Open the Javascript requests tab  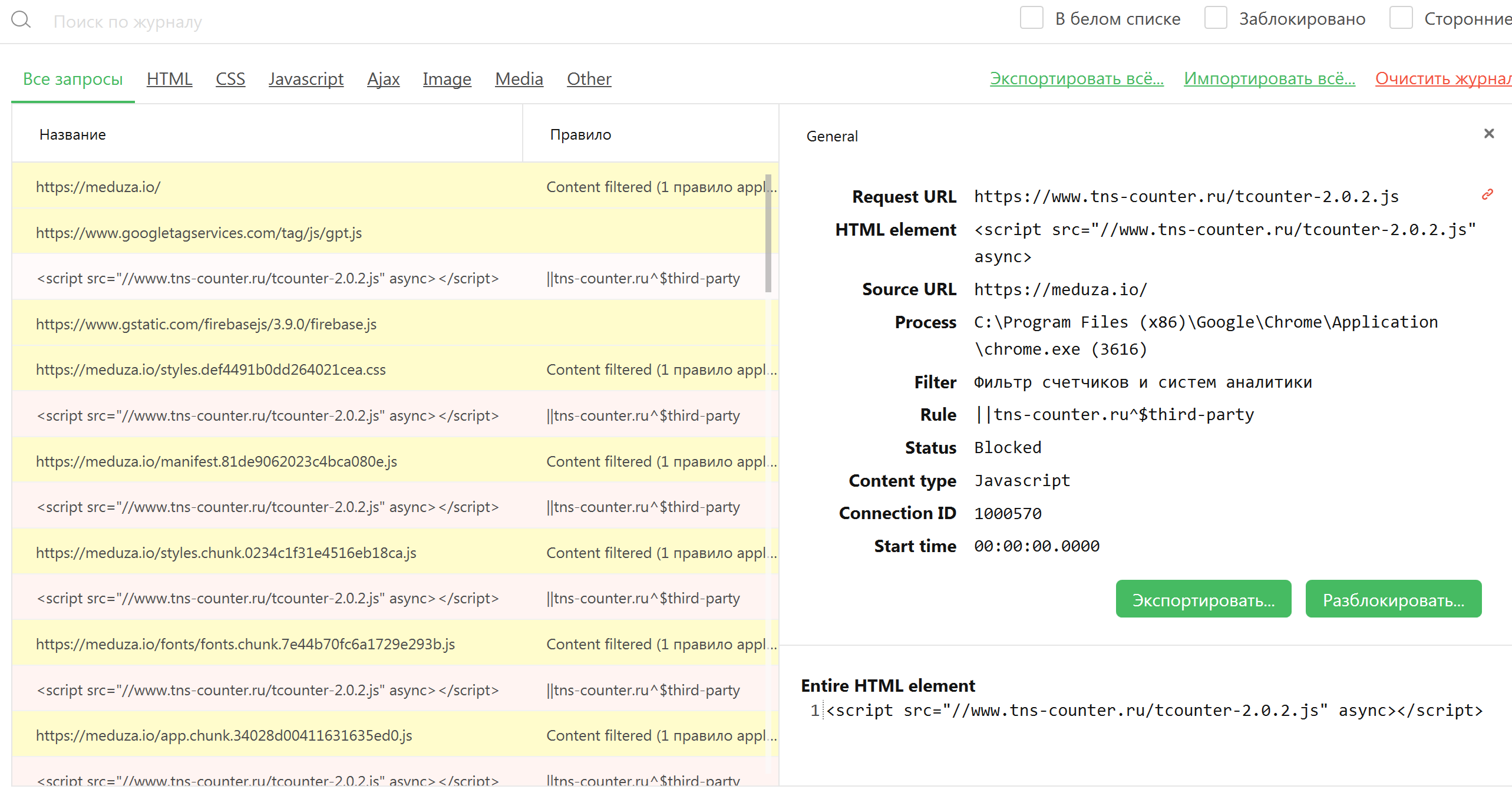[x=306, y=79]
